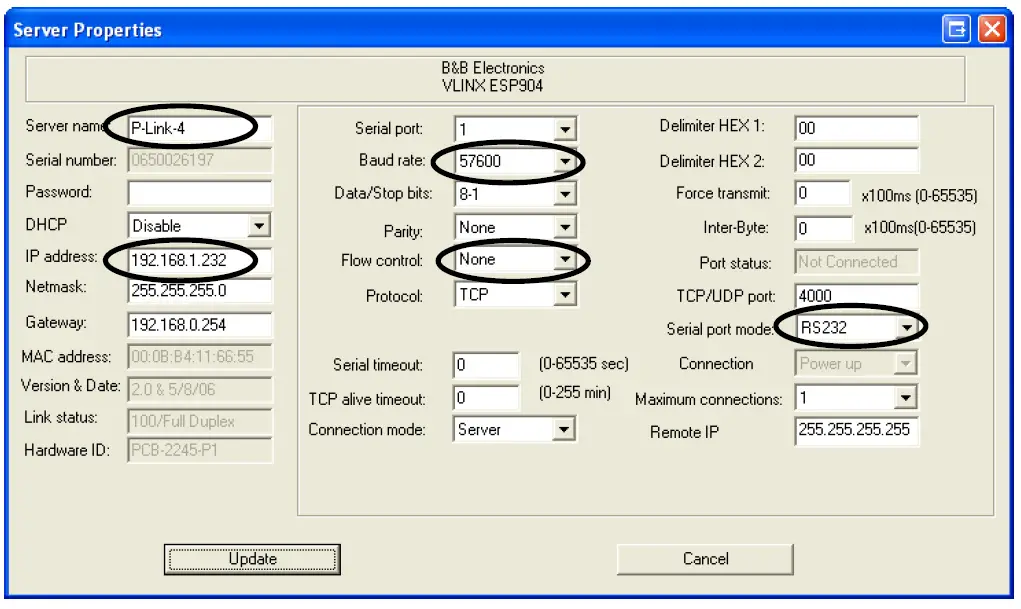Click the restore window icon in title bar
Image resolution: width=1021 pixels, height=609 pixels.
click(x=956, y=29)
